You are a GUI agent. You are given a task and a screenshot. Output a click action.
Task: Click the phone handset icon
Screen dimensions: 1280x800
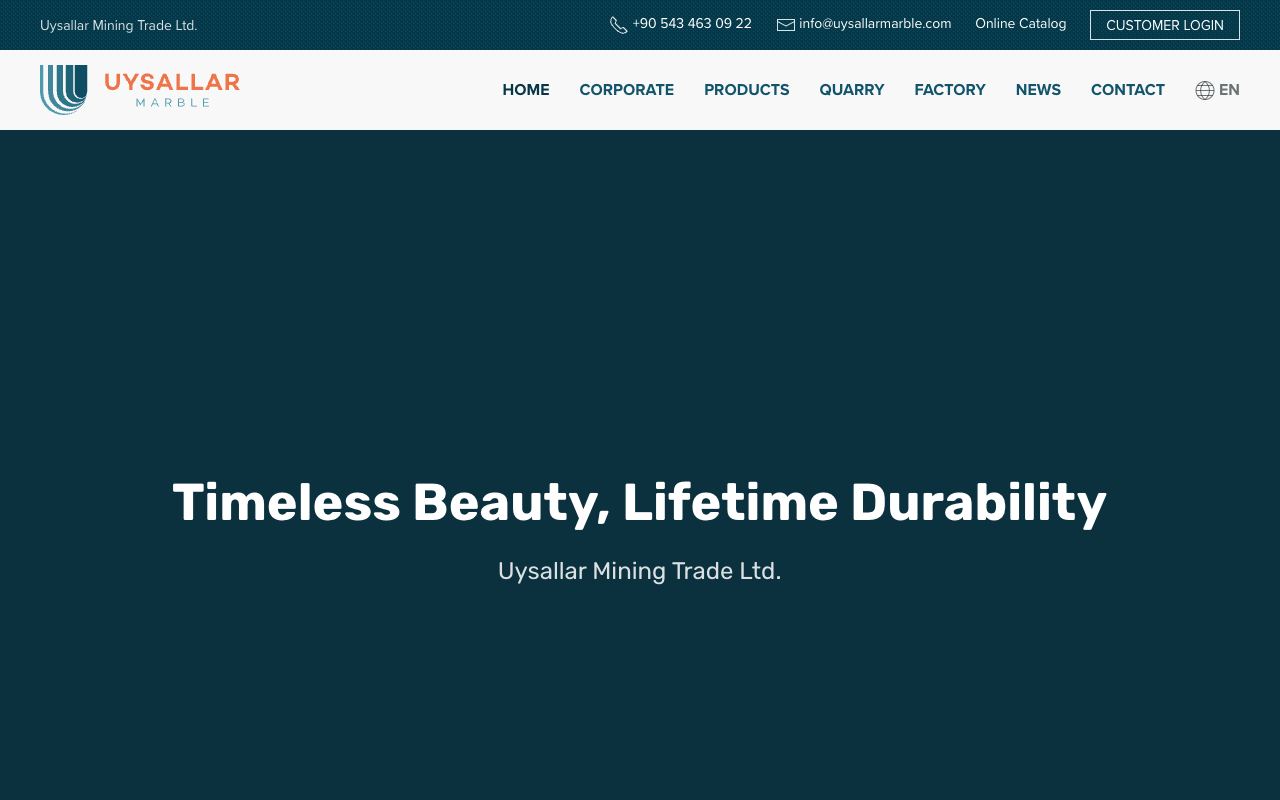619,25
